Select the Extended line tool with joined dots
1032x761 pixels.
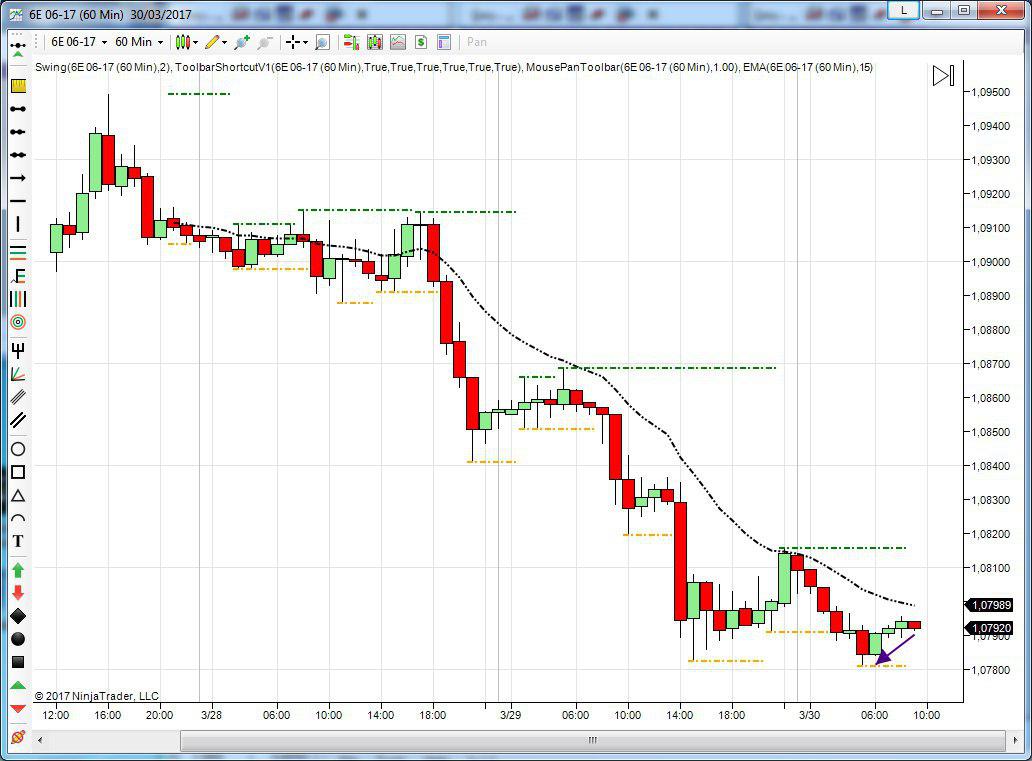(18, 155)
